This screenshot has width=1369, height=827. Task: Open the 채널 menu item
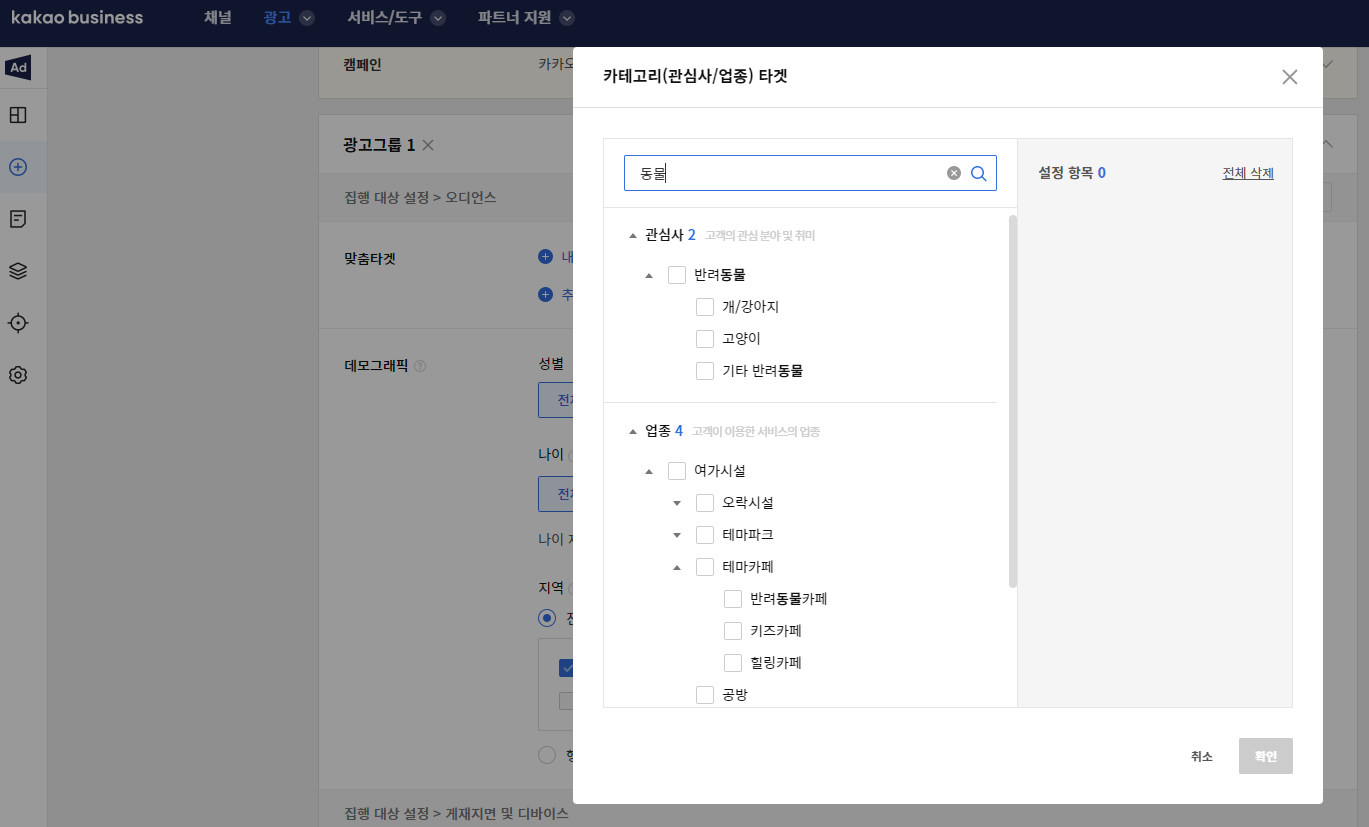coord(217,18)
